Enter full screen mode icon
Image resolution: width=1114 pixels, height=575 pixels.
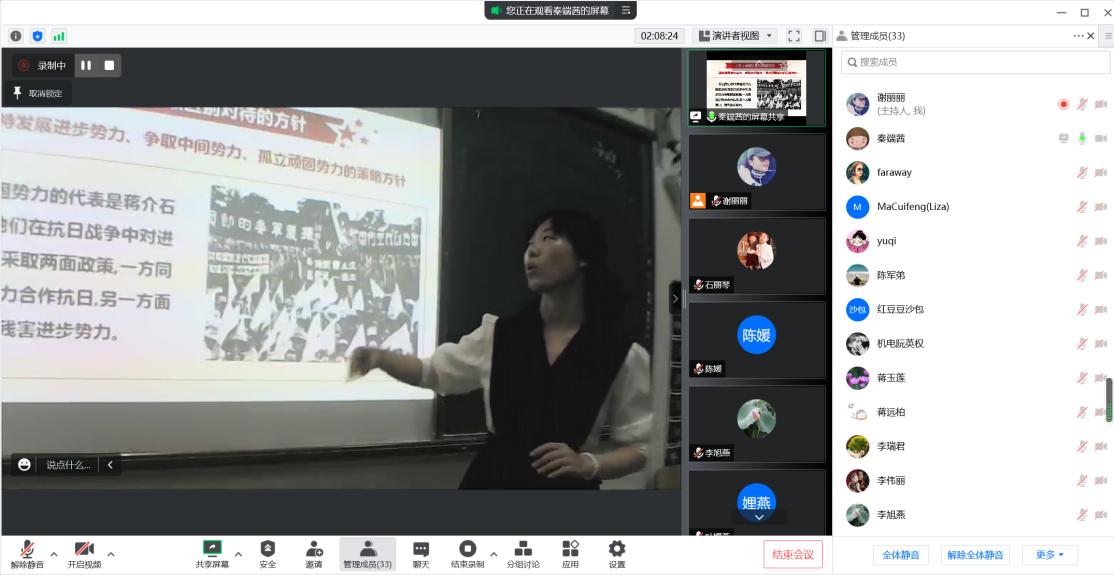(x=794, y=36)
